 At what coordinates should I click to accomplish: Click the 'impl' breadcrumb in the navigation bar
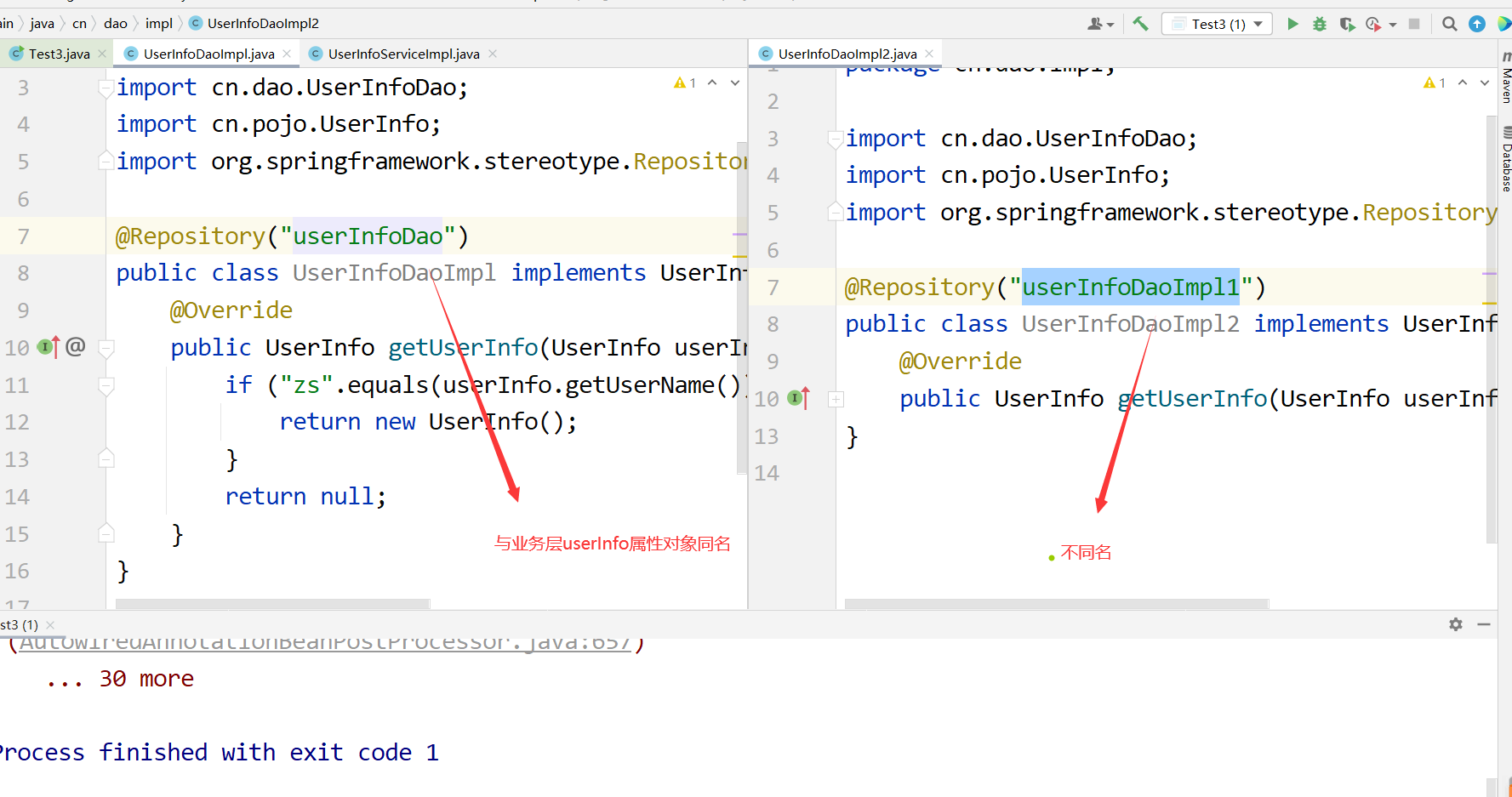[159, 24]
